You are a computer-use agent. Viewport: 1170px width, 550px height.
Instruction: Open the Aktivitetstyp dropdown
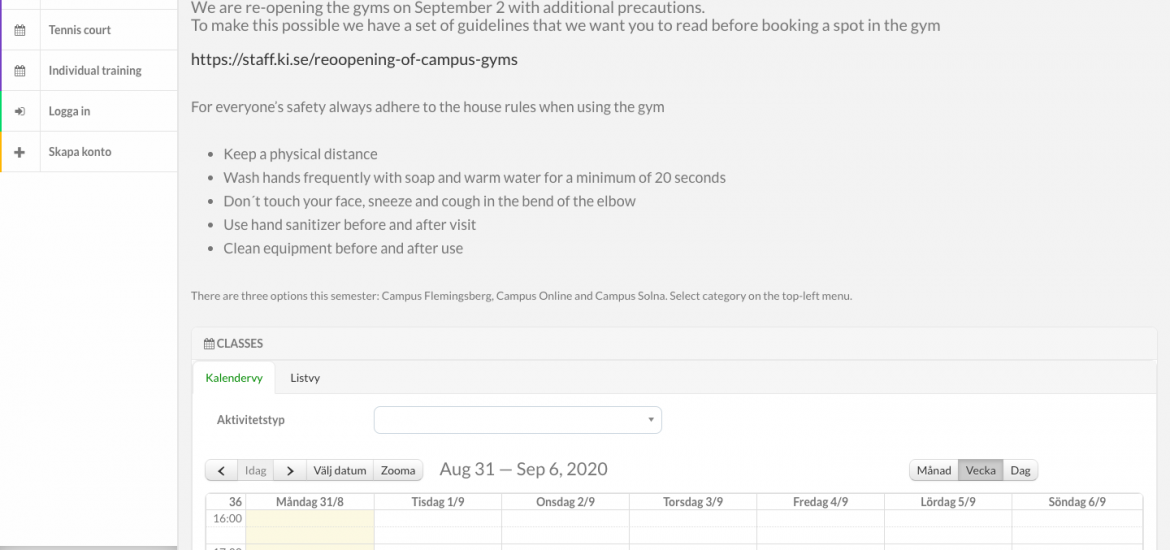[x=517, y=420]
